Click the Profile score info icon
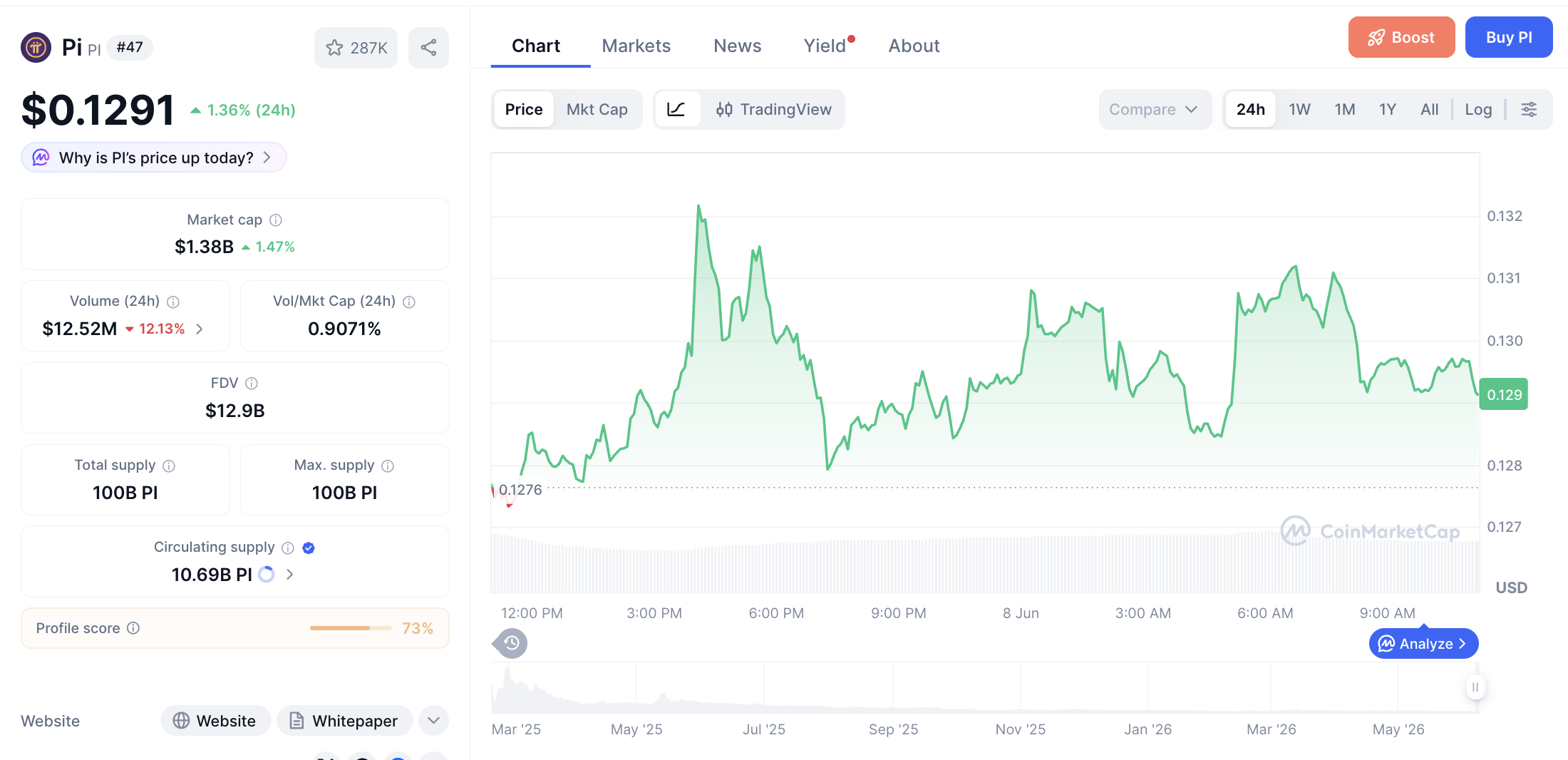Viewport: 1568px width, 760px height. pyautogui.click(x=133, y=628)
